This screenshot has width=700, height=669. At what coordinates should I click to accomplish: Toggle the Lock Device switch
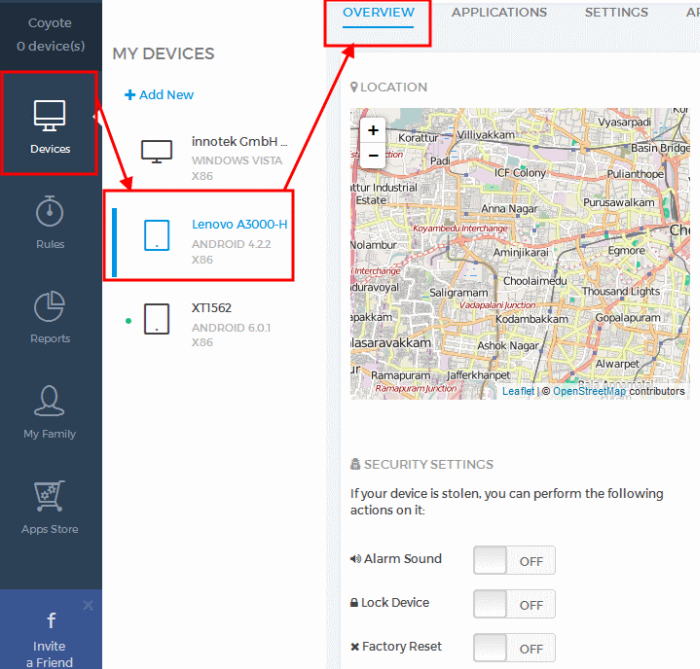pos(514,604)
